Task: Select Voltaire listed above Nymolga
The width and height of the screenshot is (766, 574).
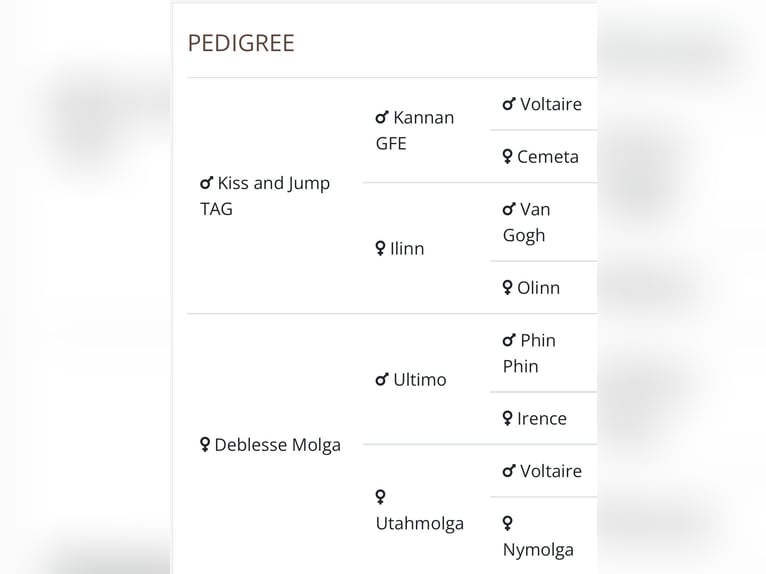Action: [550, 471]
